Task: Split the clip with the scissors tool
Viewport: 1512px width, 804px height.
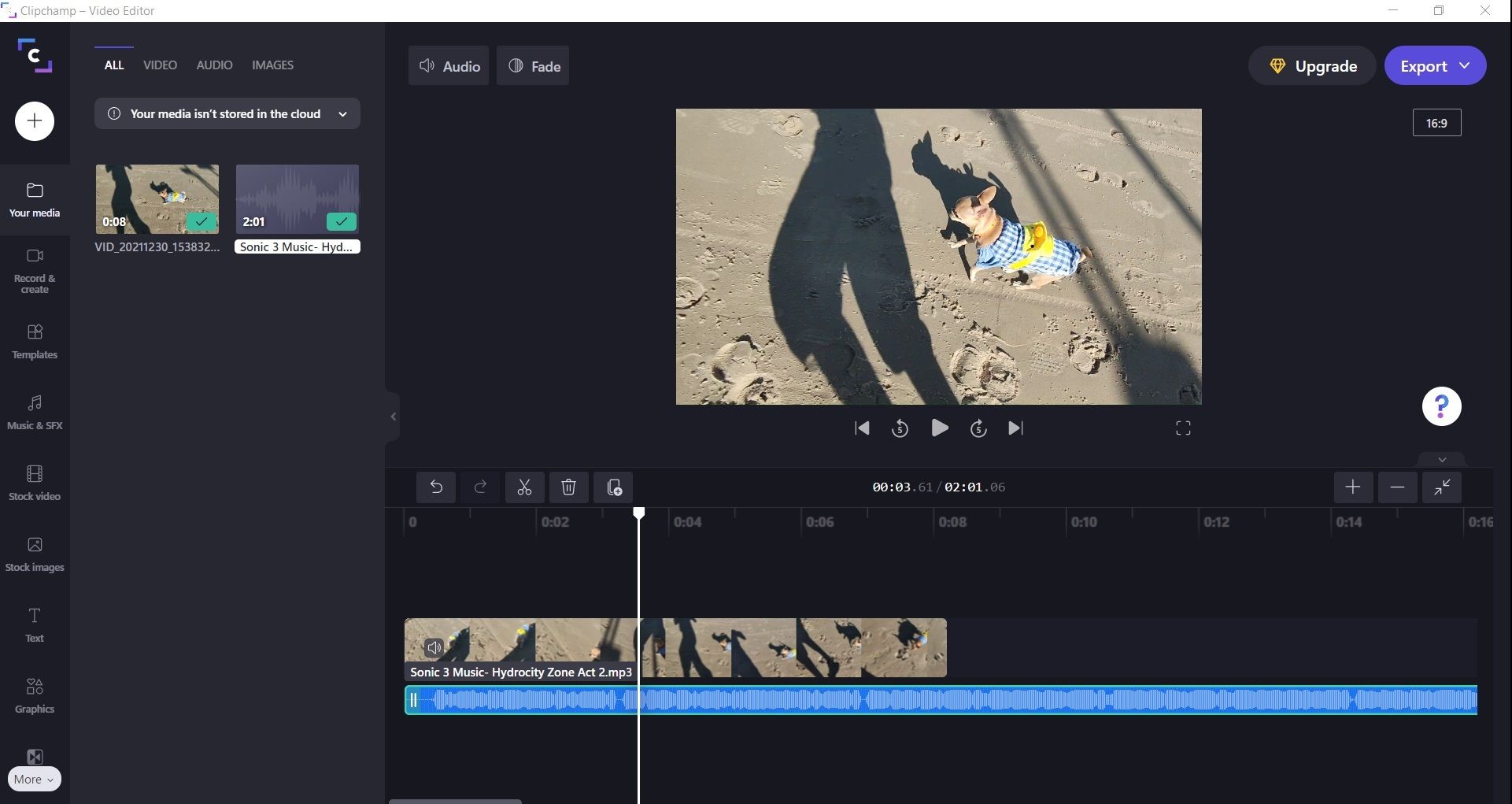Action: (524, 487)
